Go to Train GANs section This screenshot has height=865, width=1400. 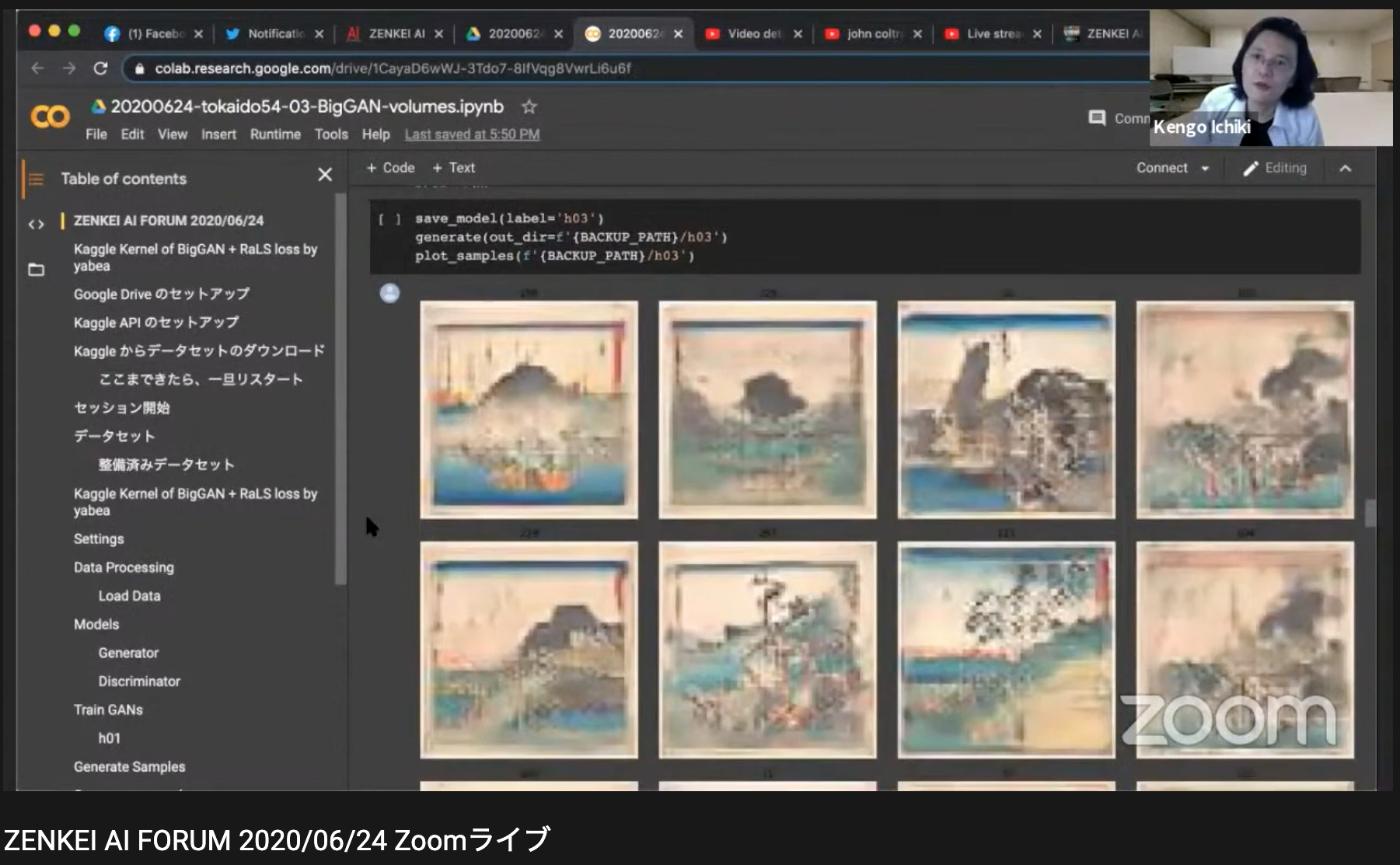coord(108,710)
